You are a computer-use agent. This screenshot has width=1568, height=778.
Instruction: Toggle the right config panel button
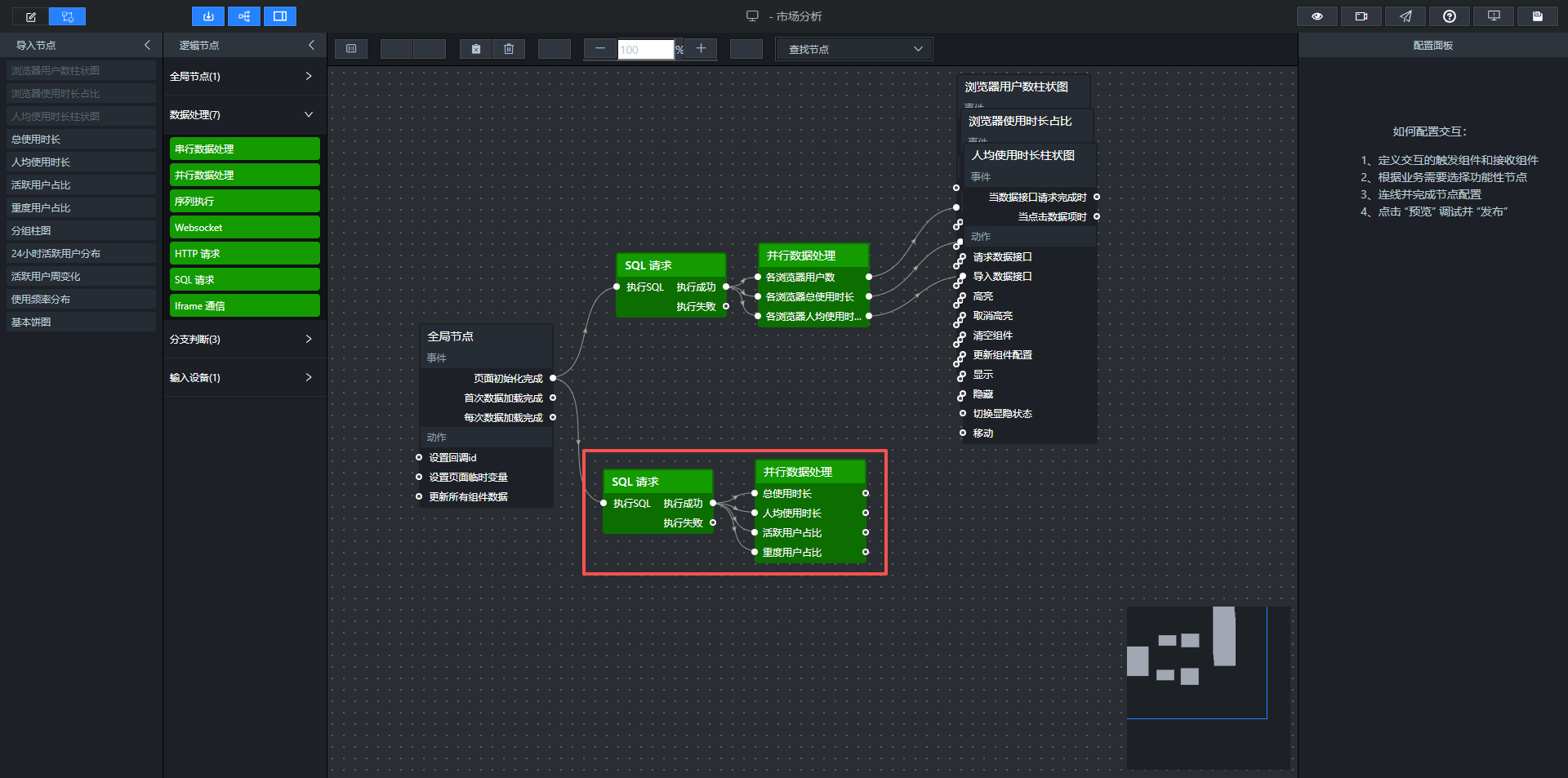click(280, 16)
